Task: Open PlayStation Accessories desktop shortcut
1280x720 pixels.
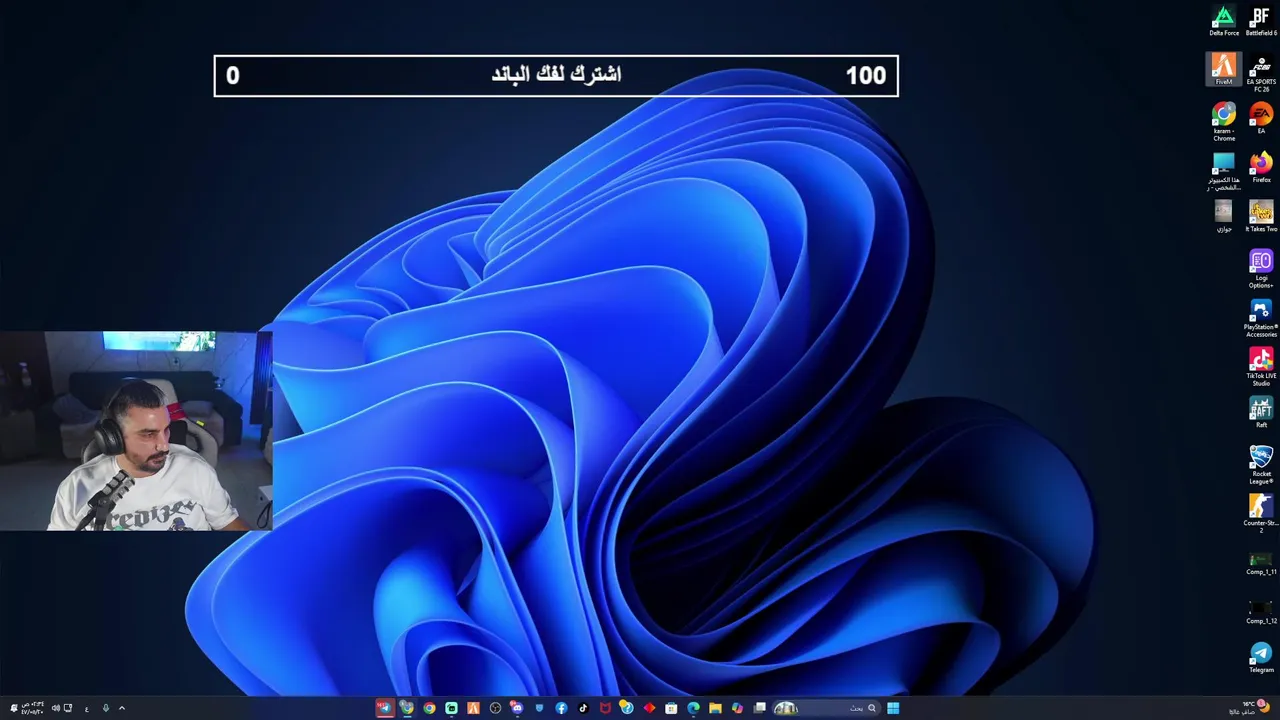Action: tap(1261, 319)
